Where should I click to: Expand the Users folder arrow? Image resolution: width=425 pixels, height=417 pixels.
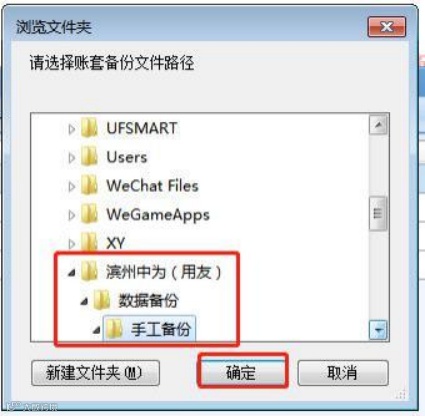tap(71, 157)
